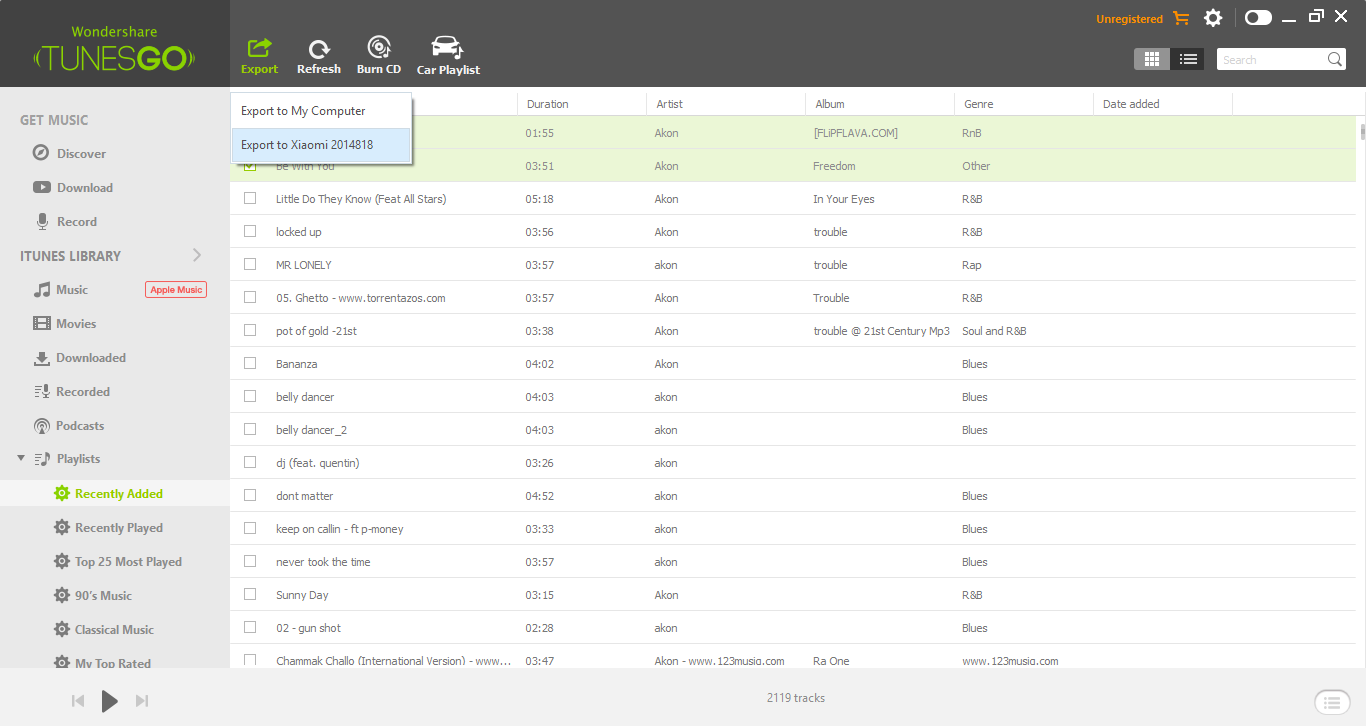Open the settings gear
This screenshot has height=726, width=1366.
[1213, 18]
